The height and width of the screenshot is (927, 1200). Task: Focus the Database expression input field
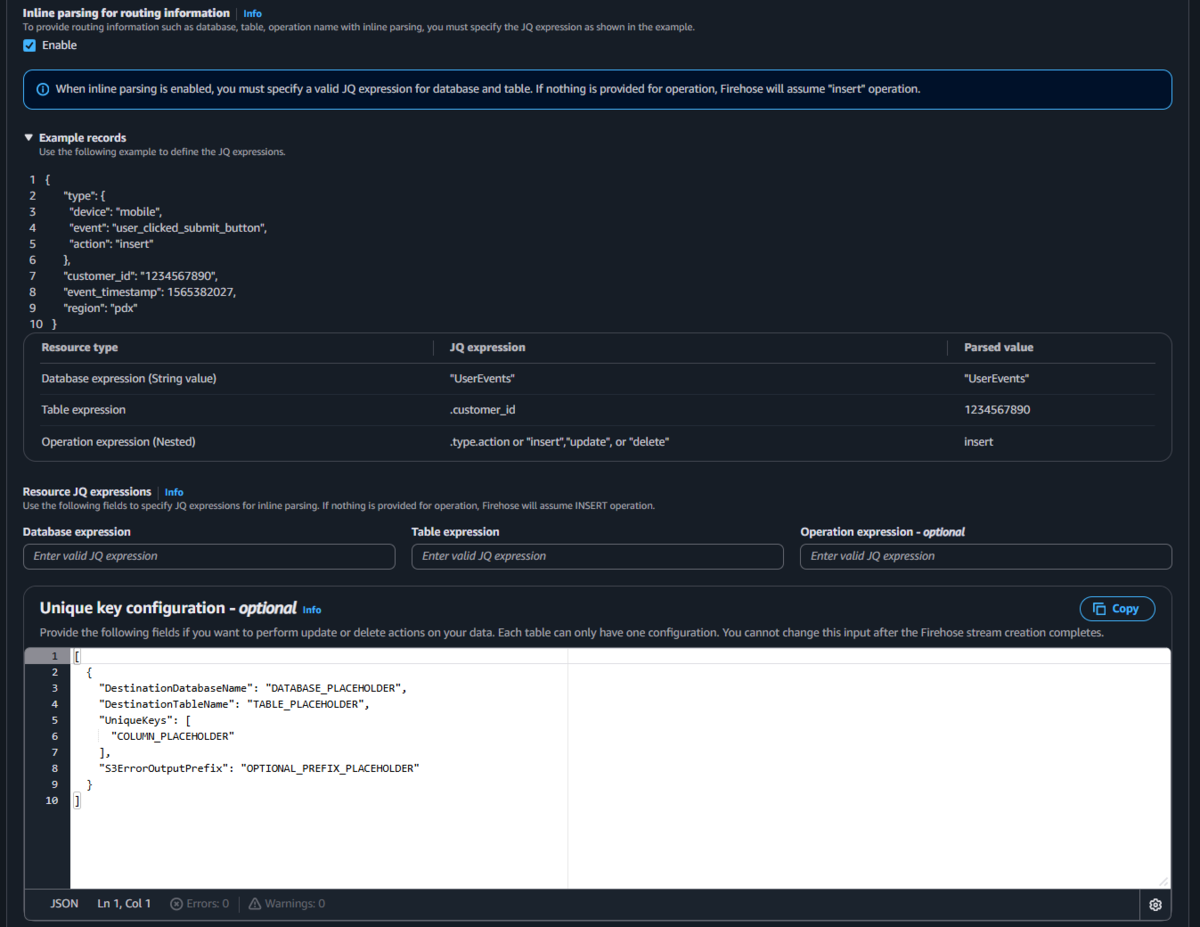pyautogui.click(x=209, y=556)
